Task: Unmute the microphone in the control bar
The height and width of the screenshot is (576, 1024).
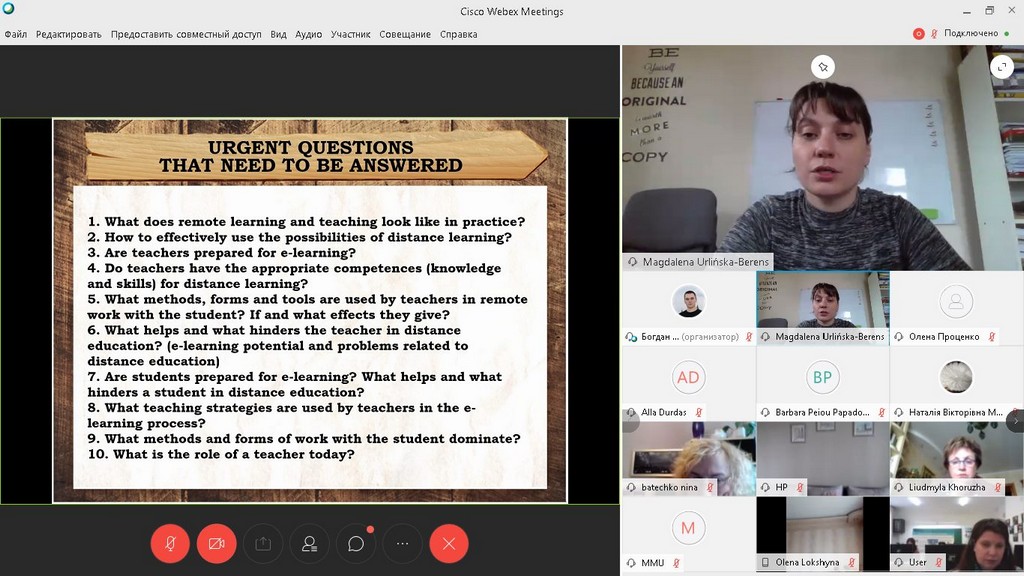Action: tap(170, 544)
